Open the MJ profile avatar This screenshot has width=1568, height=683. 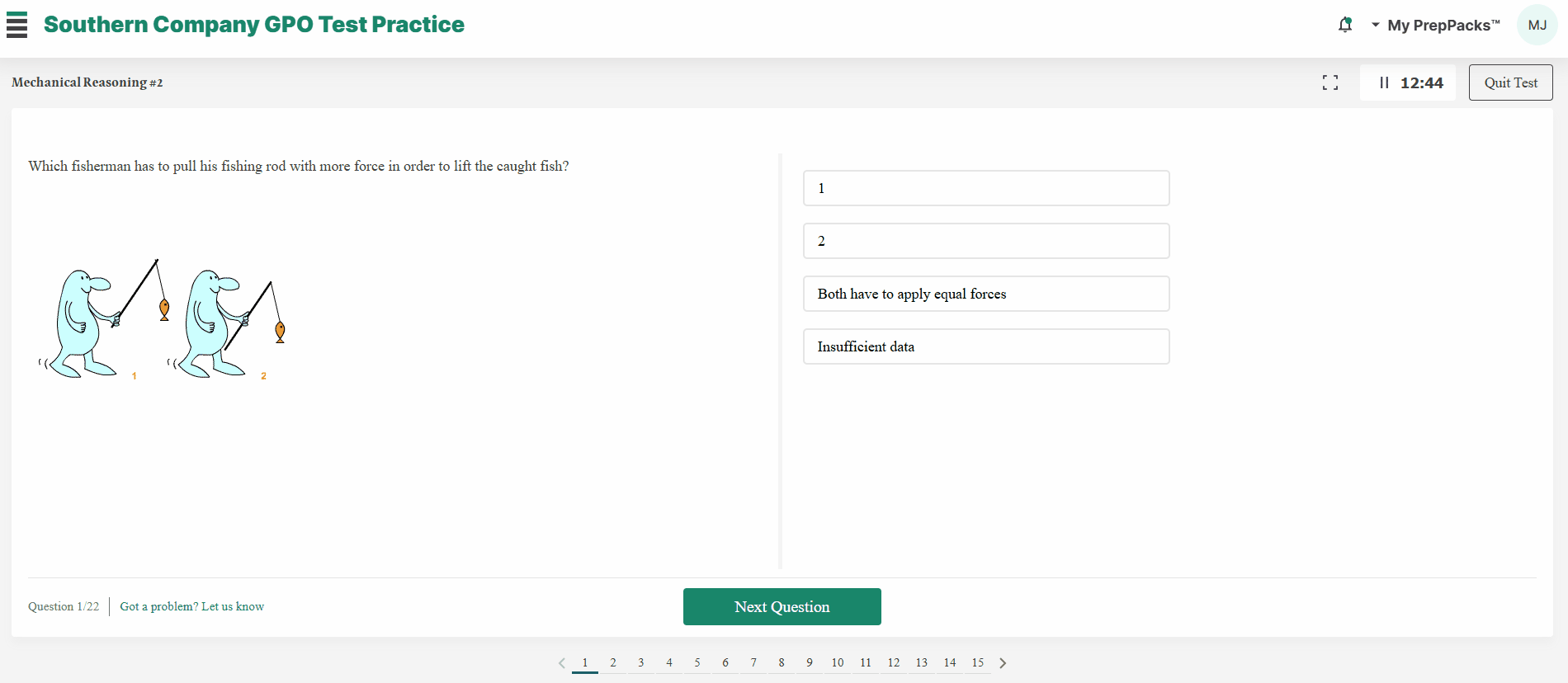point(1537,25)
